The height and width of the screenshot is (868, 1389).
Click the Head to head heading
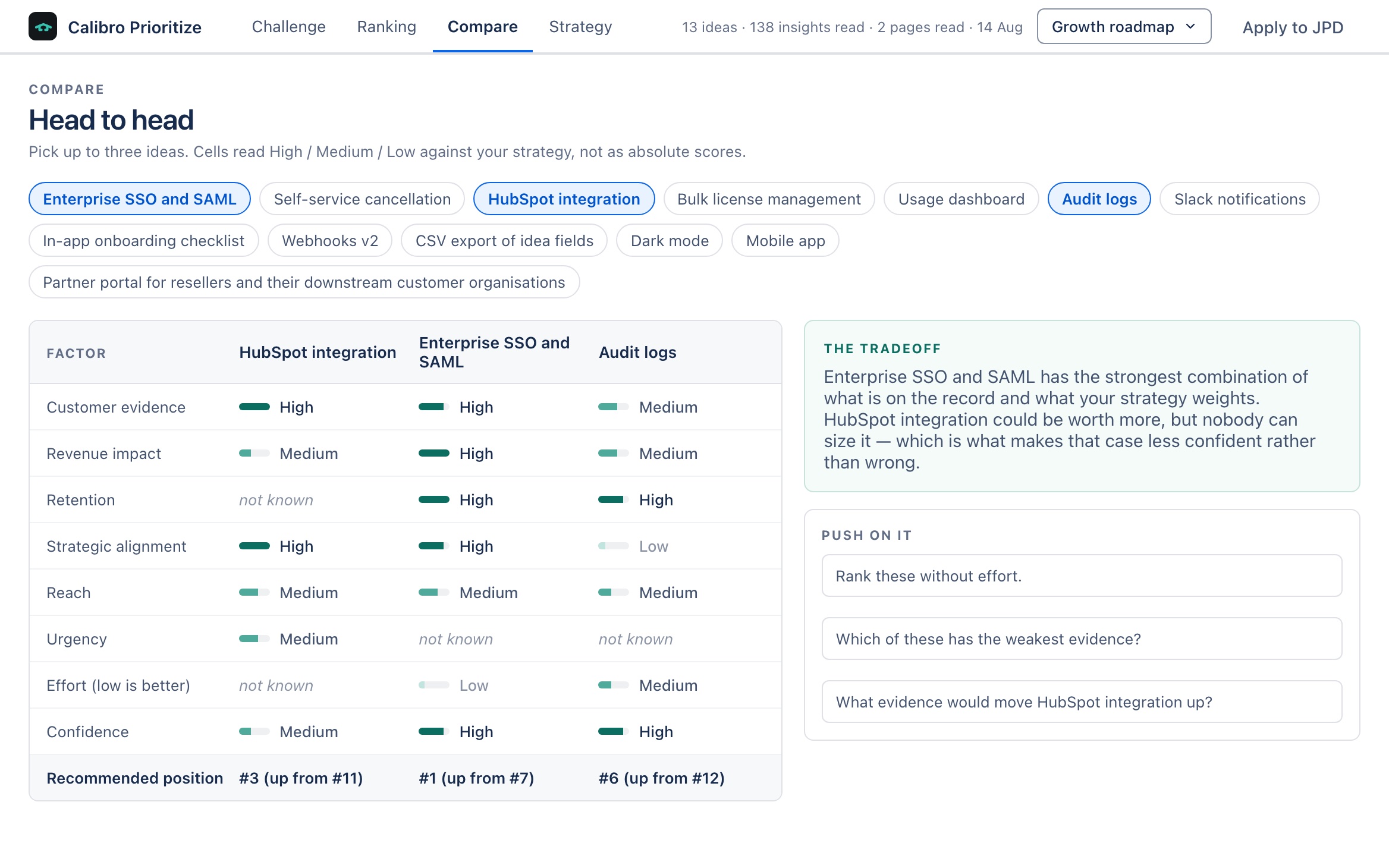(x=111, y=120)
